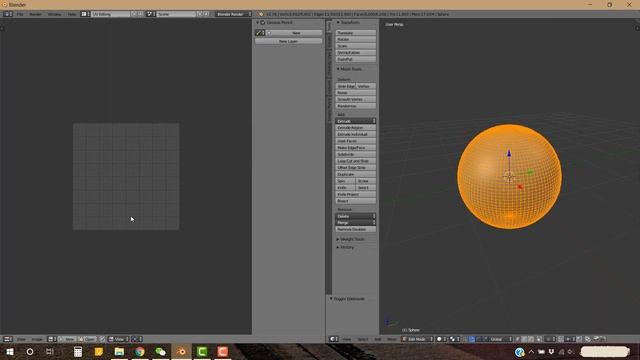The height and width of the screenshot is (360, 640).
Task: Click the 3D cursor on the sphere
Action: 509,177
